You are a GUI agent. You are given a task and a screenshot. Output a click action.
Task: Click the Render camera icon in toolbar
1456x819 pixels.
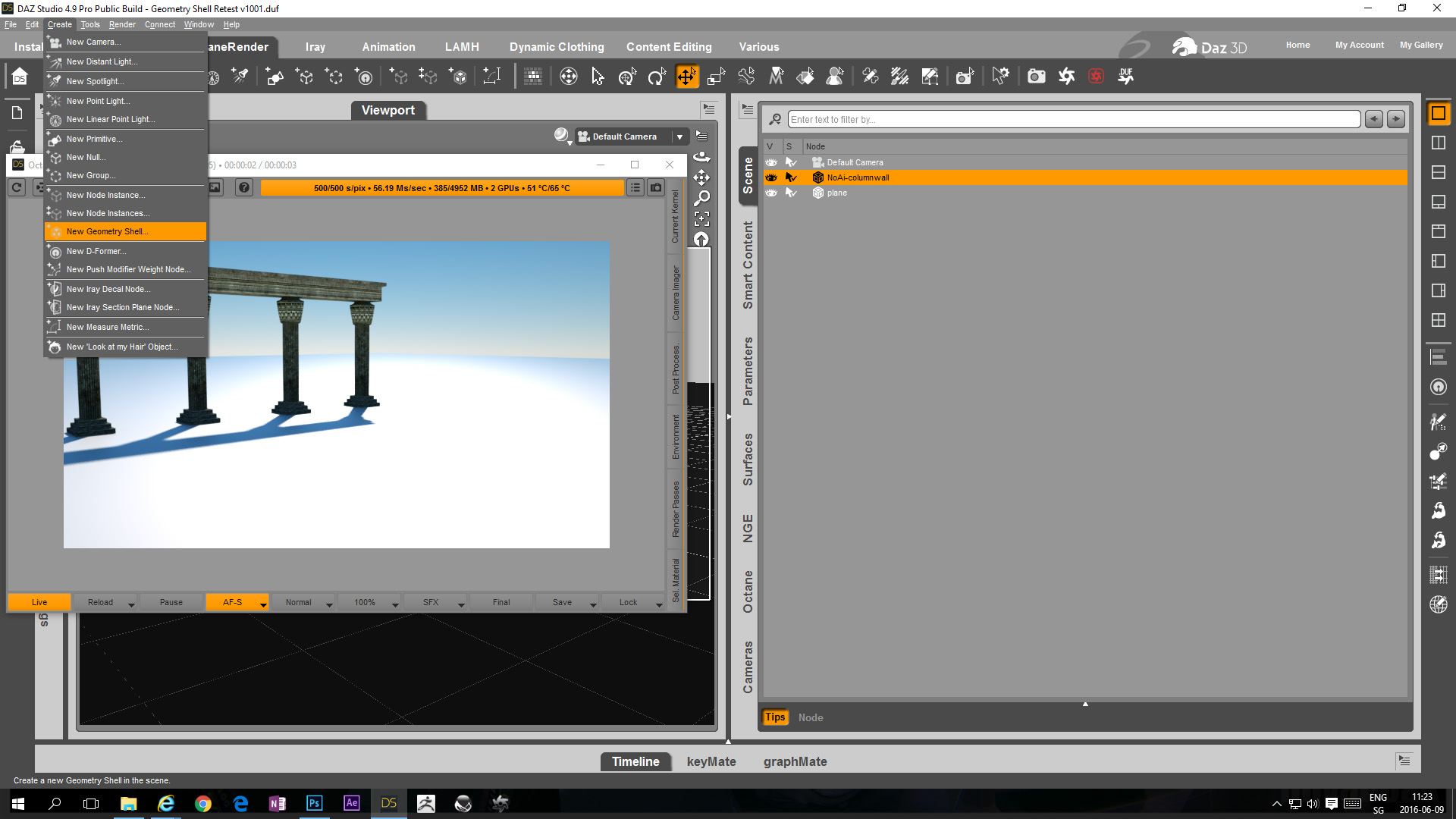click(x=1036, y=77)
